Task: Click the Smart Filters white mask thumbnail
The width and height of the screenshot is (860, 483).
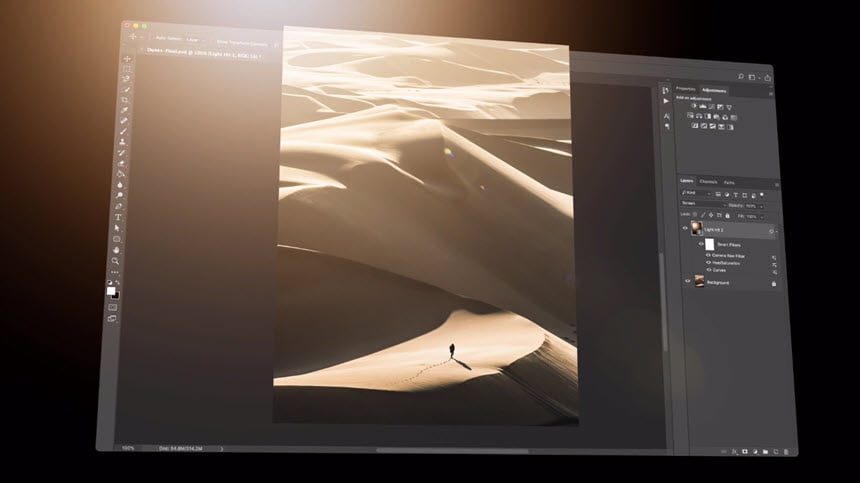Action: 710,245
